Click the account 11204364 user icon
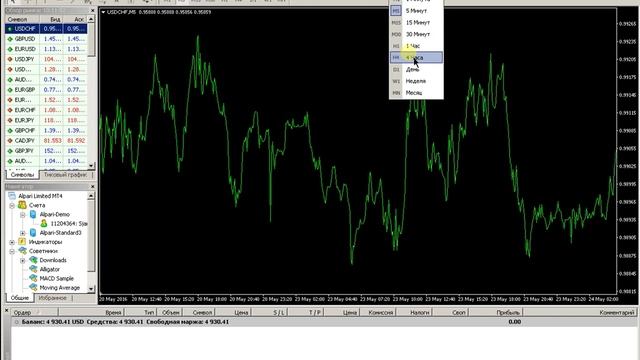The width and height of the screenshot is (640, 360). click(x=43, y=224)
